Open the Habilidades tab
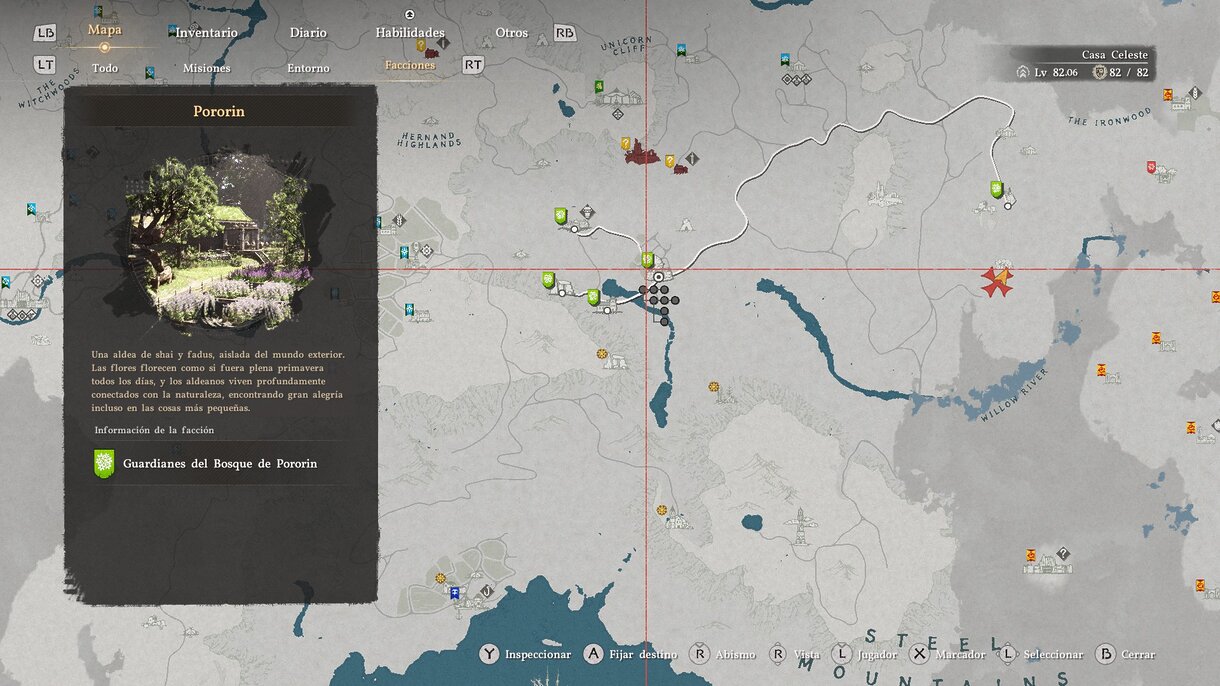The width and height of the screenshot is (1220, 686). [x=410, y=32]
